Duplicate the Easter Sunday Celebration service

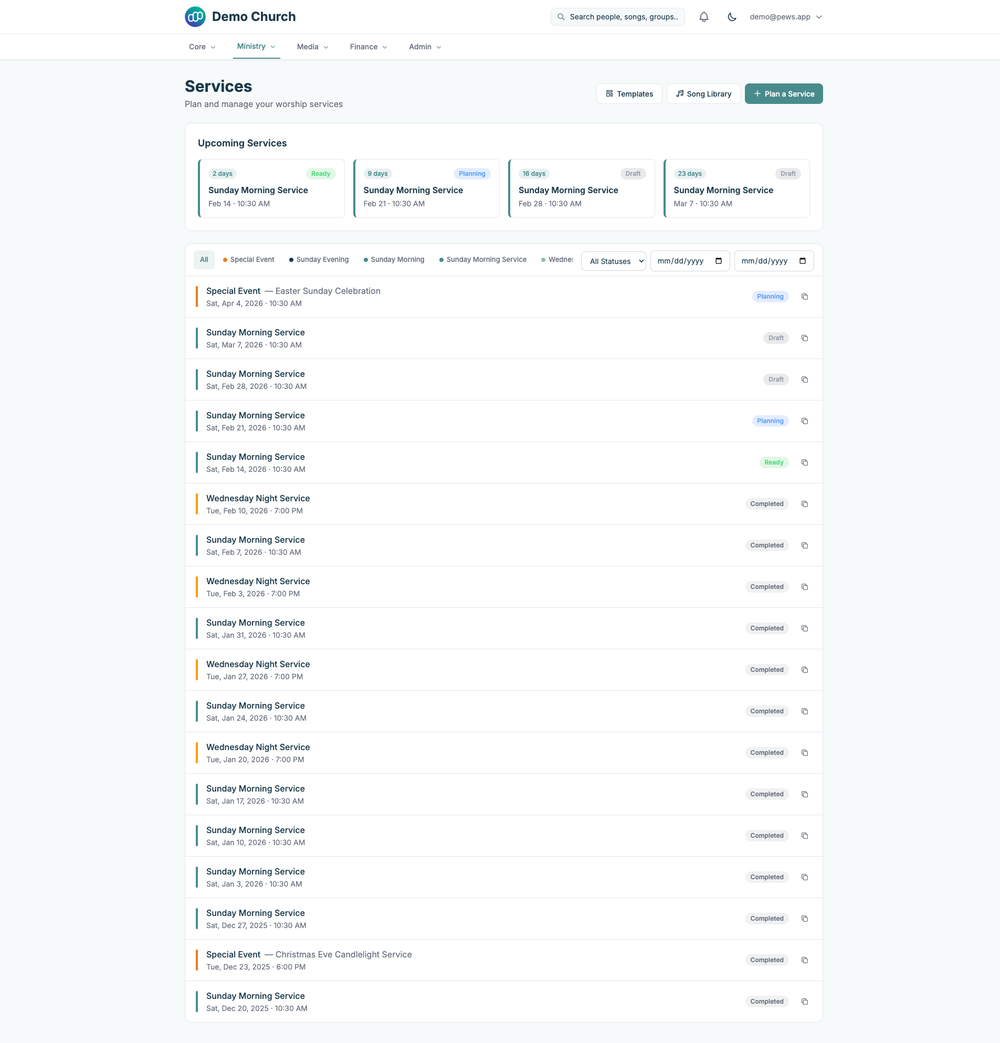804,297
